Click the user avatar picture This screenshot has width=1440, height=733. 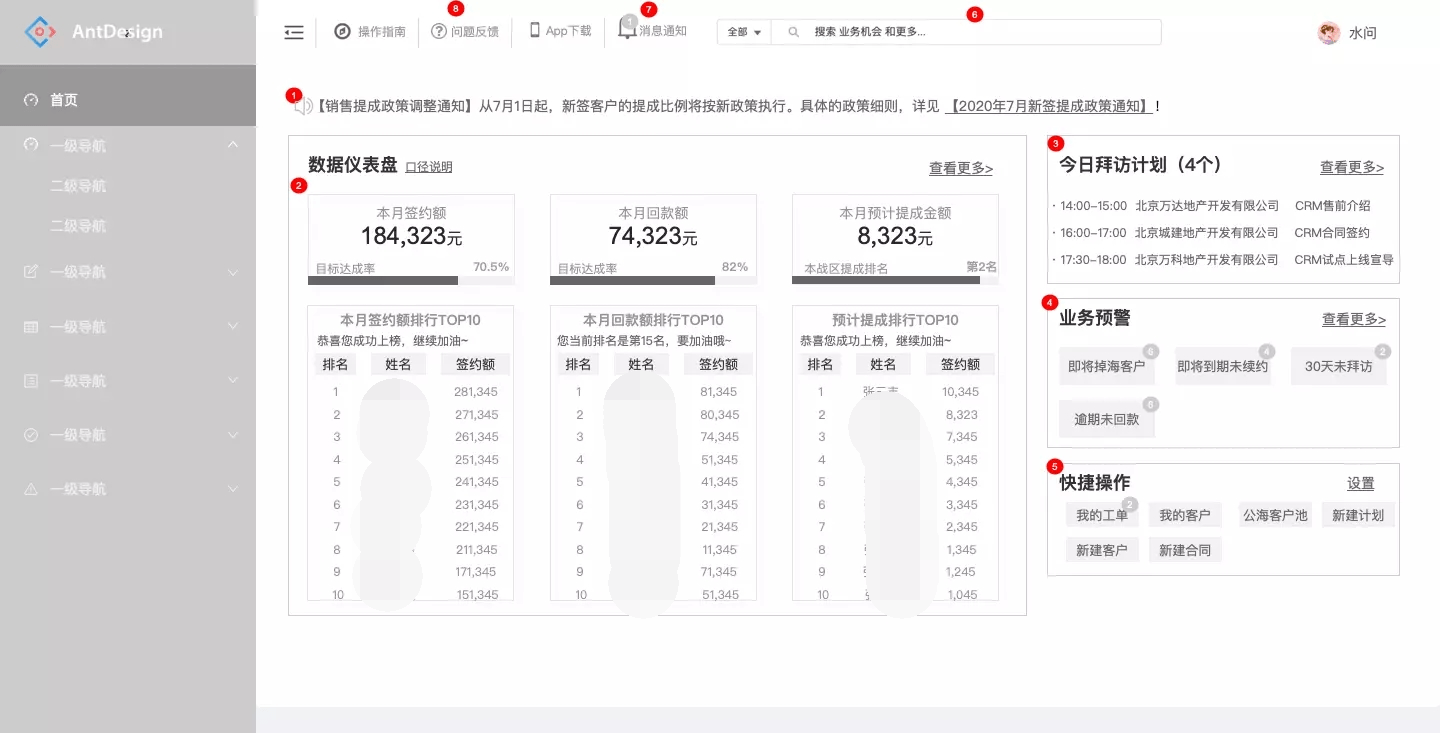pyautogui.click(x=1328, y=33)
